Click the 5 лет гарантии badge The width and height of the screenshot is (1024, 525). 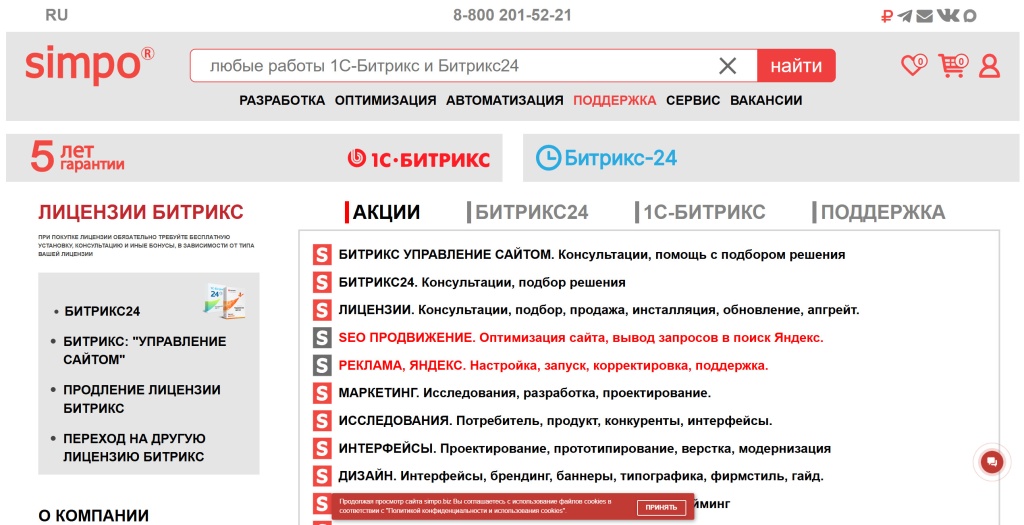(77, 157)
